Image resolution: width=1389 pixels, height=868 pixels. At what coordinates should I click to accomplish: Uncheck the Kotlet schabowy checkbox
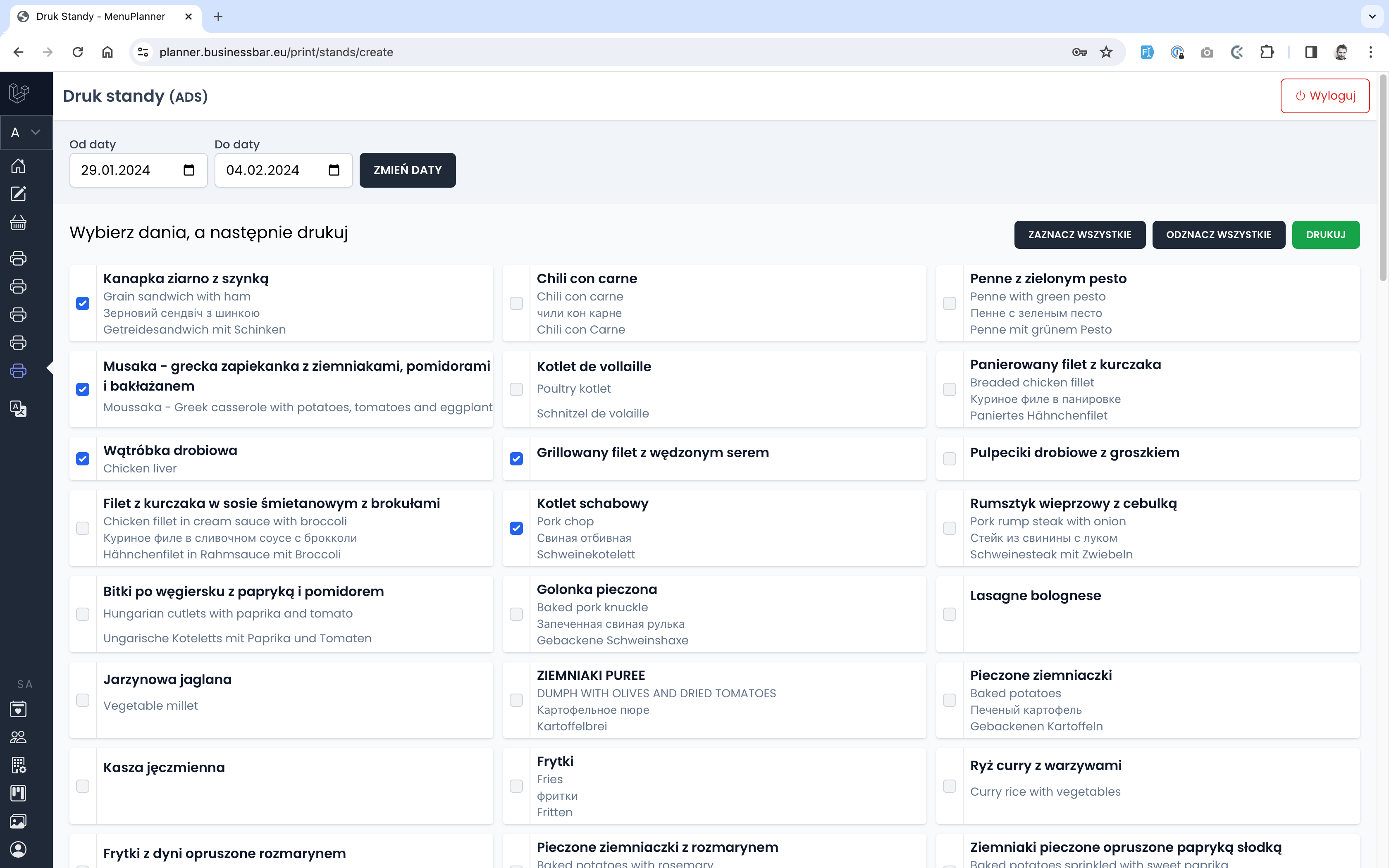516,528
